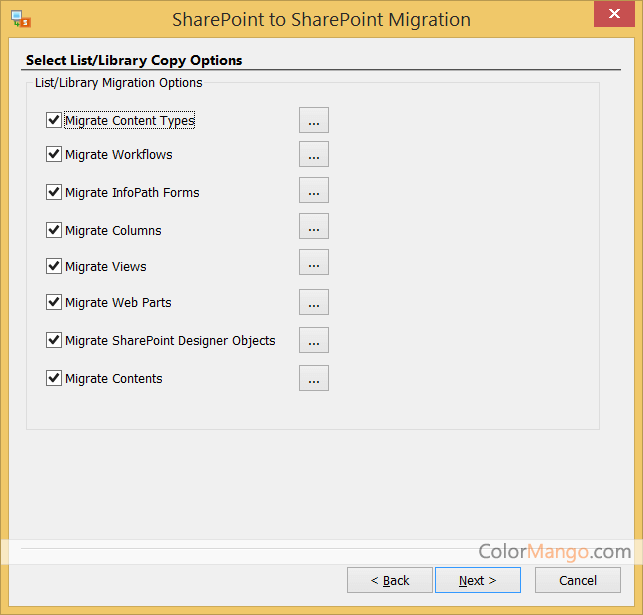The image size is (643, 615).
Task: Click the app icon in title bar
Action: [20, 19]
